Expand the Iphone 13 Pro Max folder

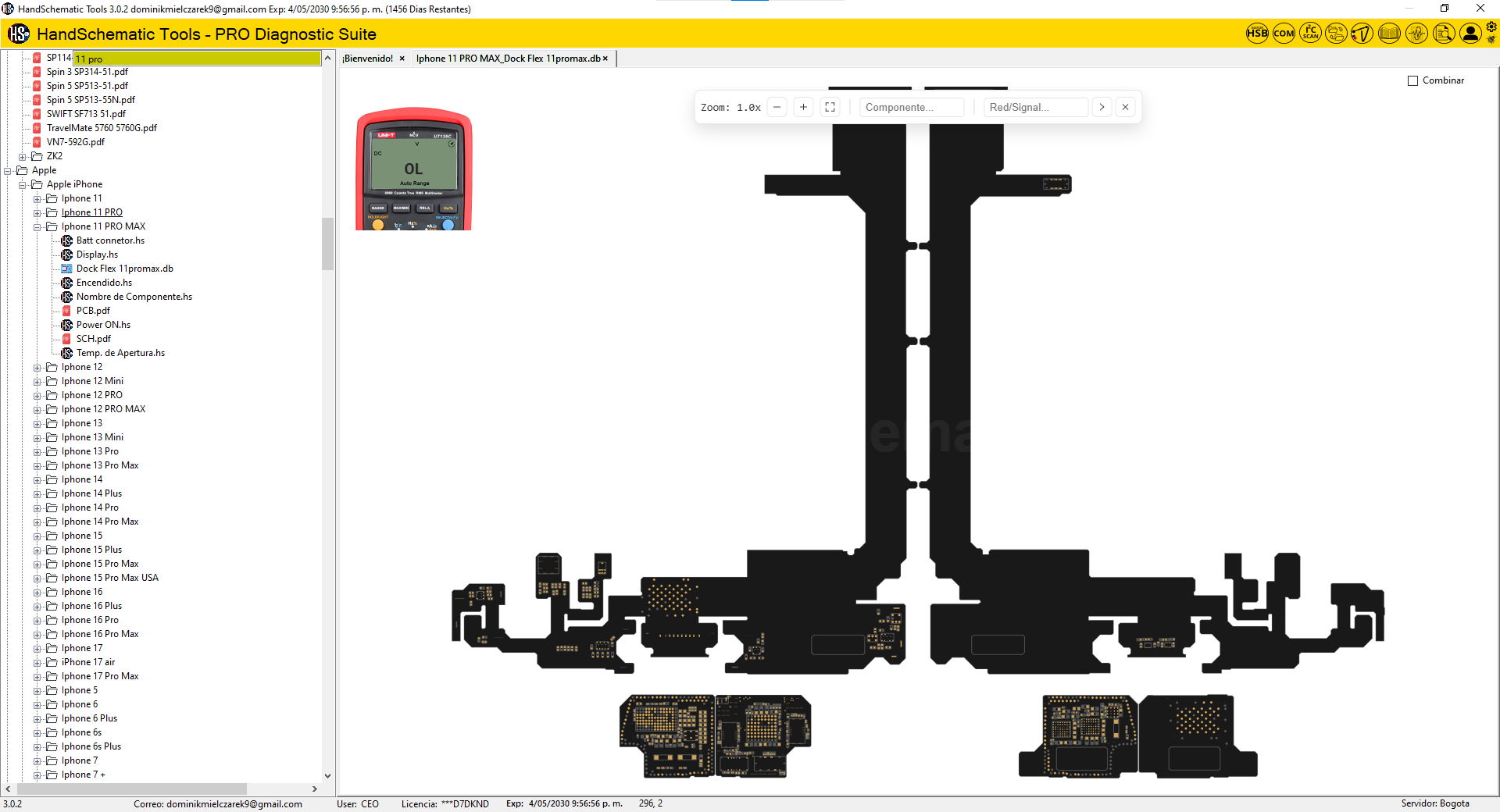[37, 466]
